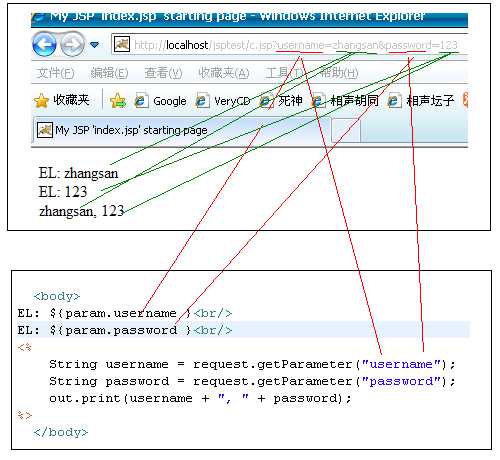Click the </body> closing tag in code
500x460 pixels.
click(61, 432)
